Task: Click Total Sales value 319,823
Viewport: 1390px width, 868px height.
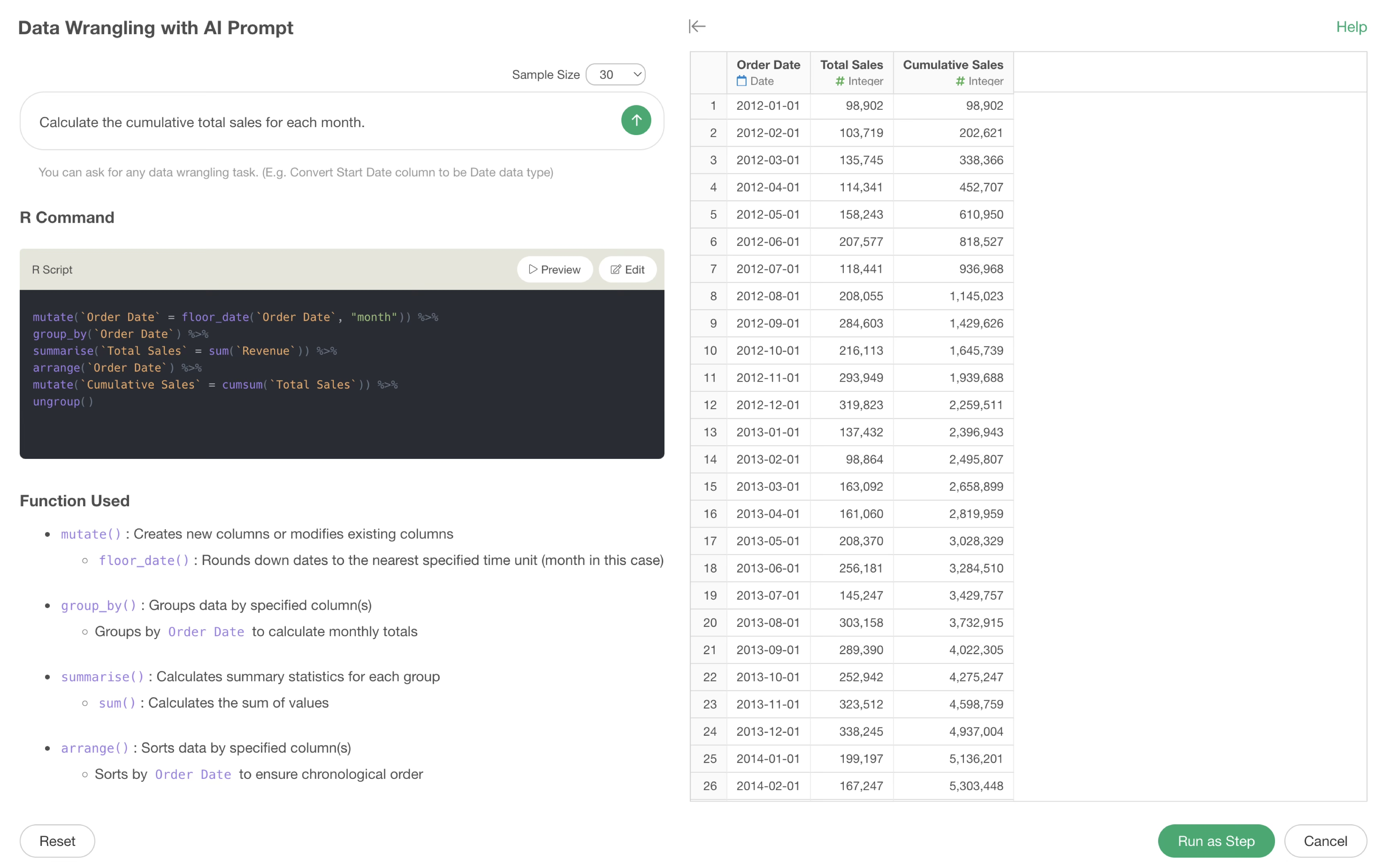Action: (851, 405)
